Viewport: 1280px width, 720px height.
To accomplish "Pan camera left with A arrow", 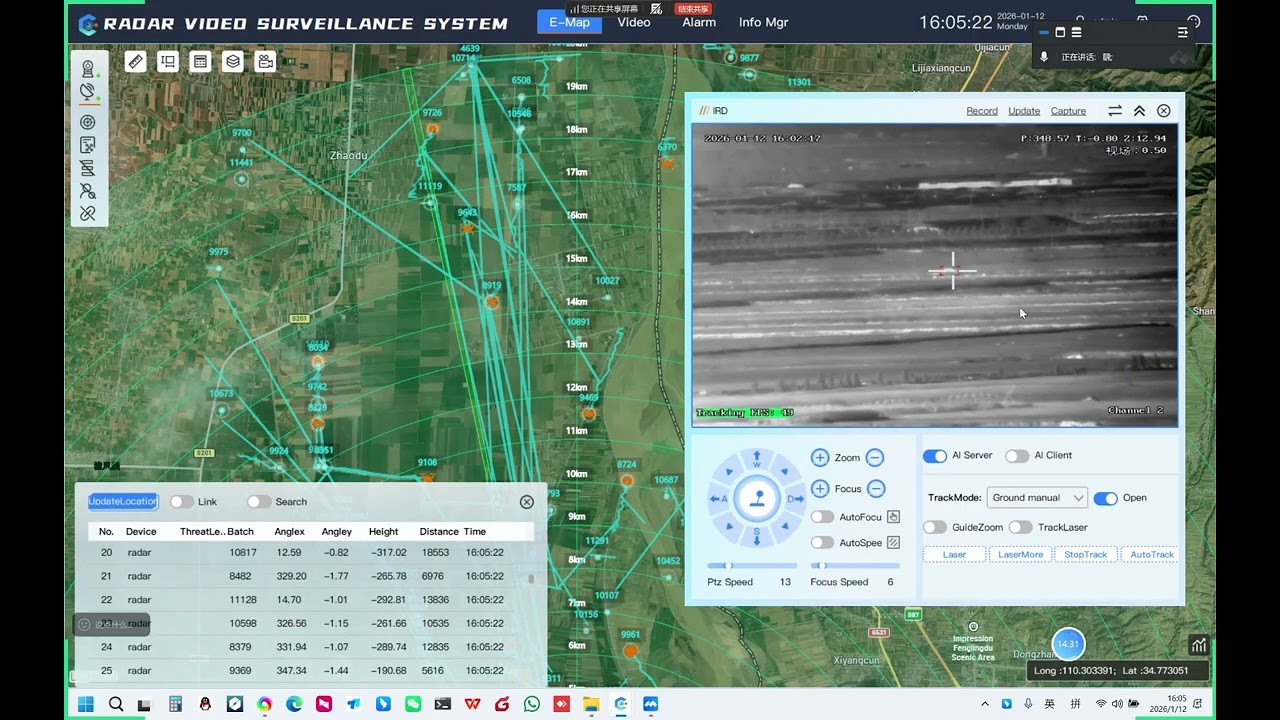I will pyautogui.click(x=718, y=498).
